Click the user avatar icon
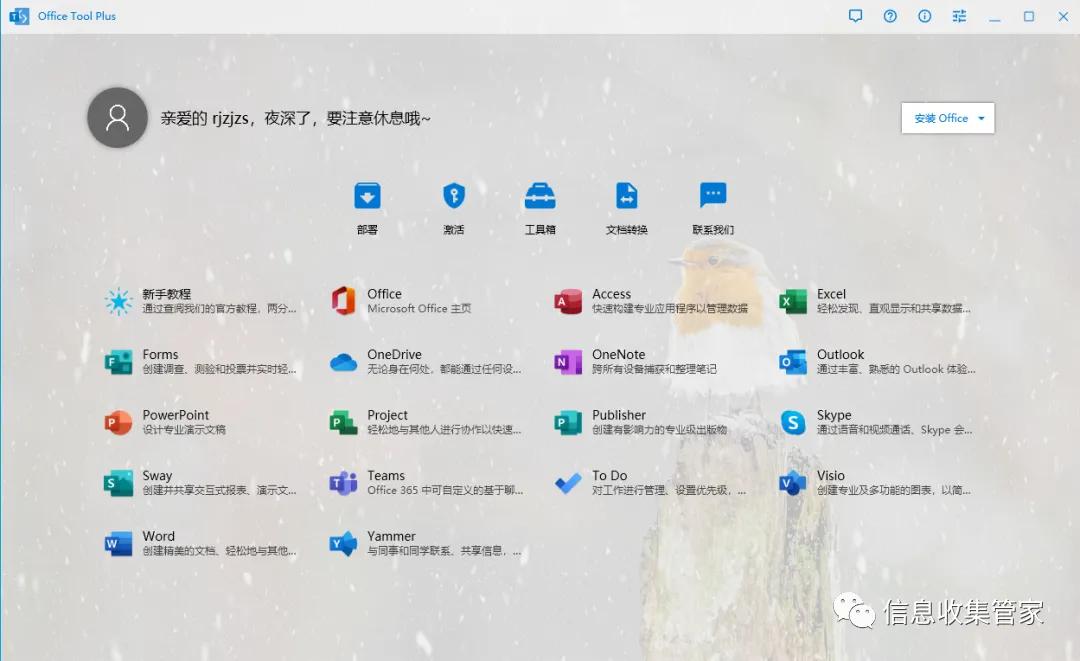 [x=117, y=118]
